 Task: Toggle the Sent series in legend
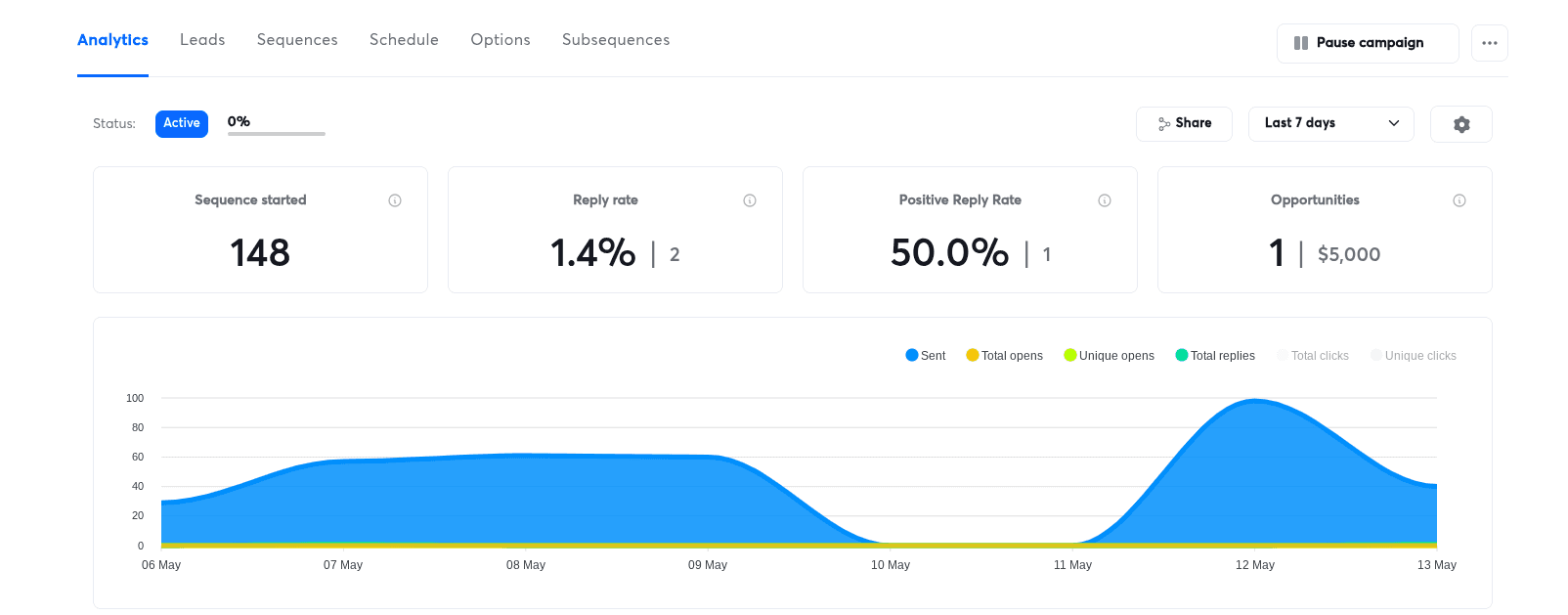coord(926,356)
